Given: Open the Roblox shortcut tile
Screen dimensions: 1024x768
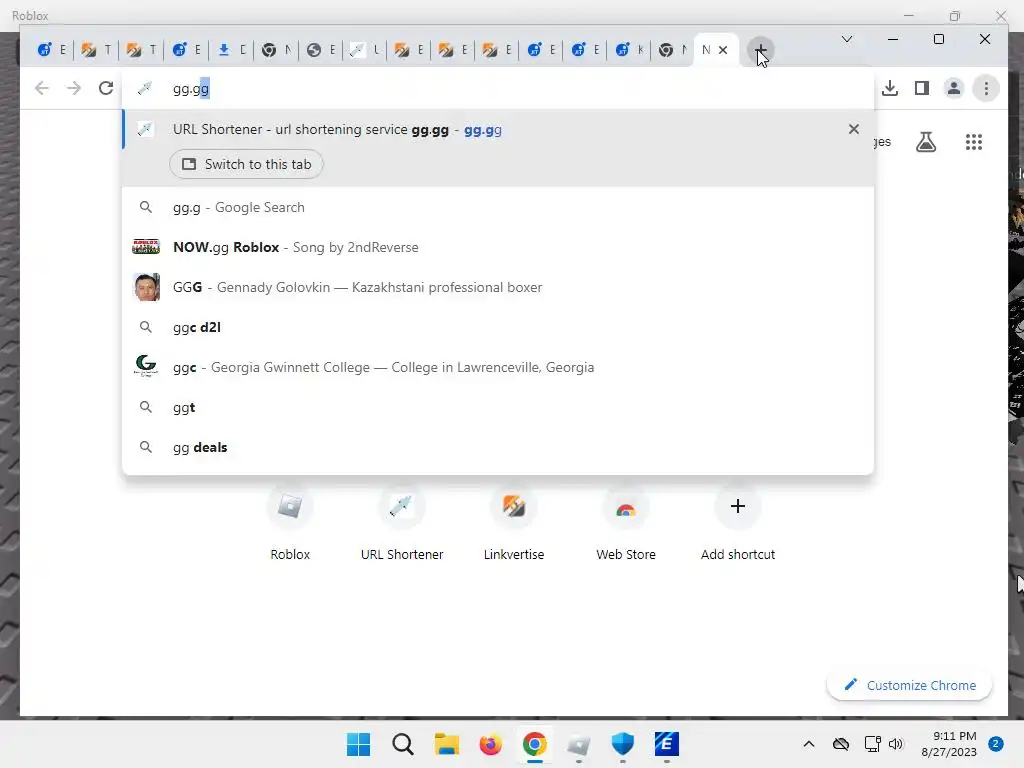Looking at the screenshot, I should 290,524.
